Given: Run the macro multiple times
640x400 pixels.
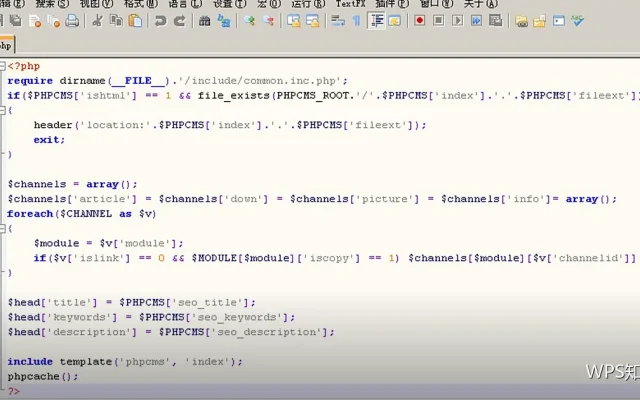Looking at the screenshot, I should coord(476,20).
